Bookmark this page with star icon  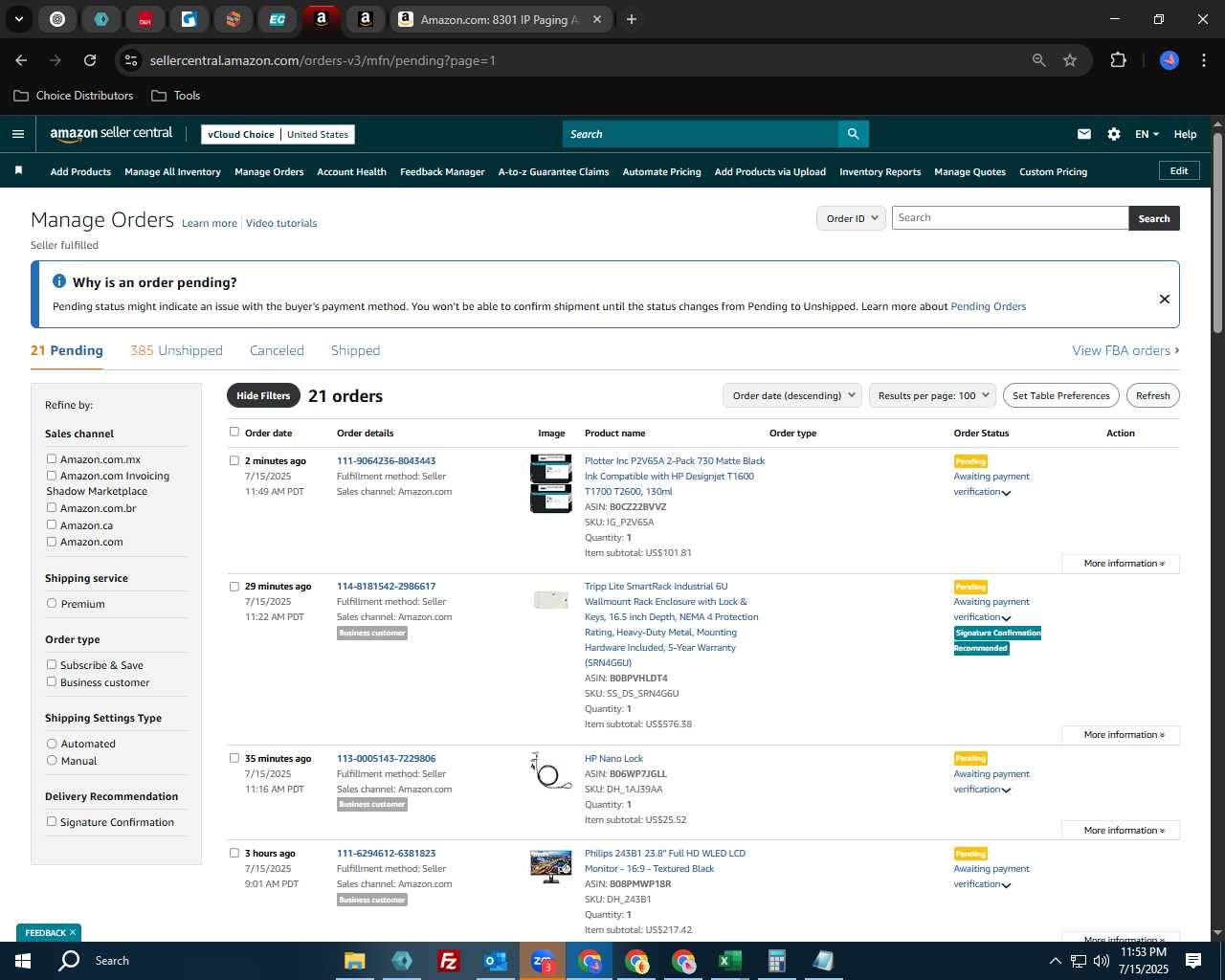point(1070,60)
